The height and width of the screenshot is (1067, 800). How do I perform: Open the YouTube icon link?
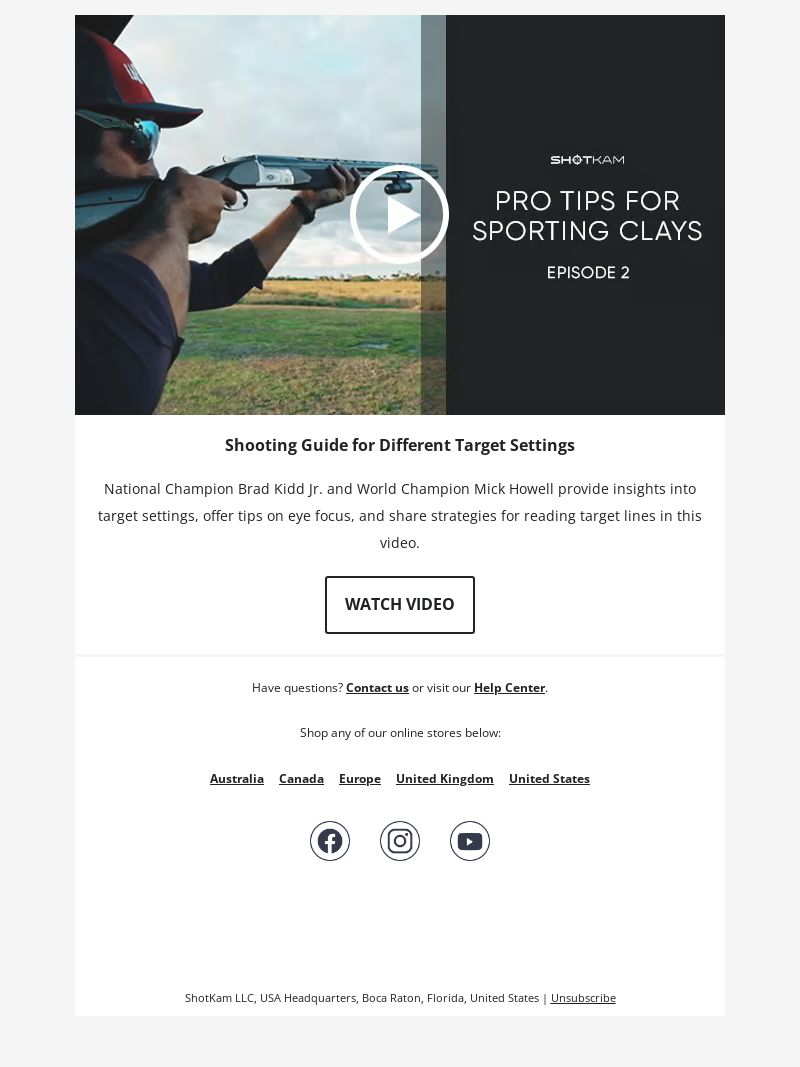click(x=470, y=841)
